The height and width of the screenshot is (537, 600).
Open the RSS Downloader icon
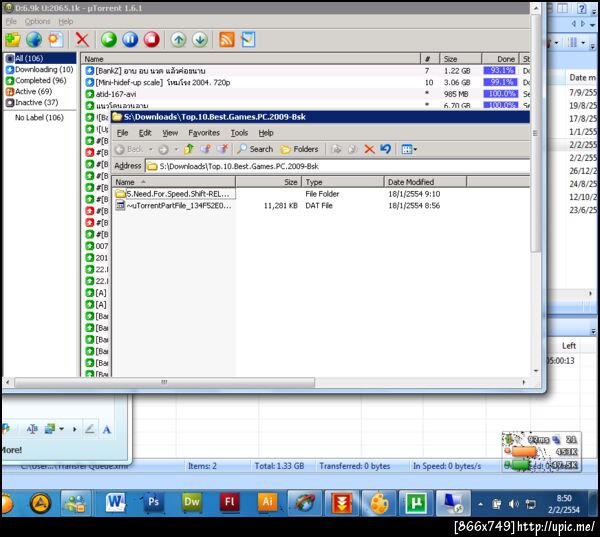click(227, 39)
